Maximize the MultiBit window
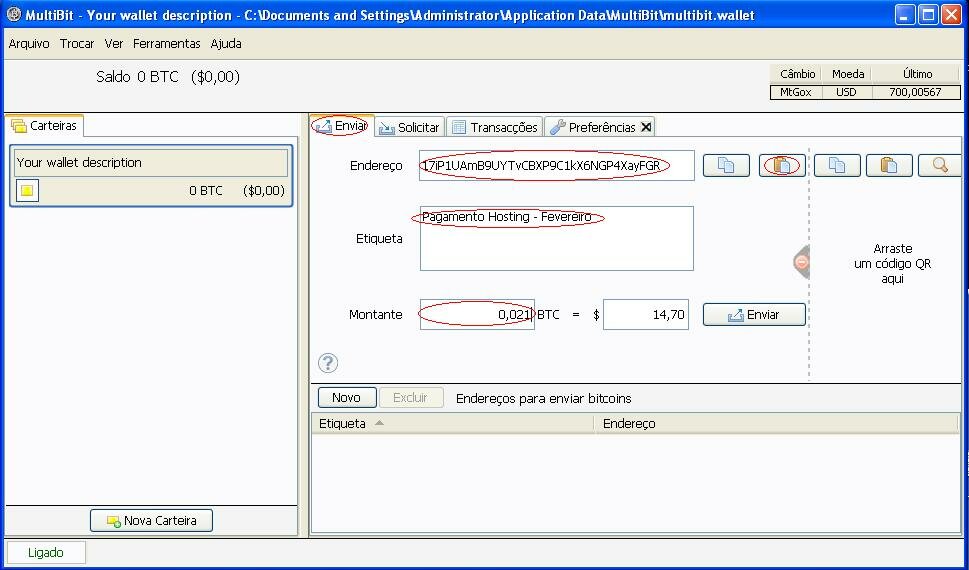The height and width of the screenshot is (570, 969). (x=928, y=15)
